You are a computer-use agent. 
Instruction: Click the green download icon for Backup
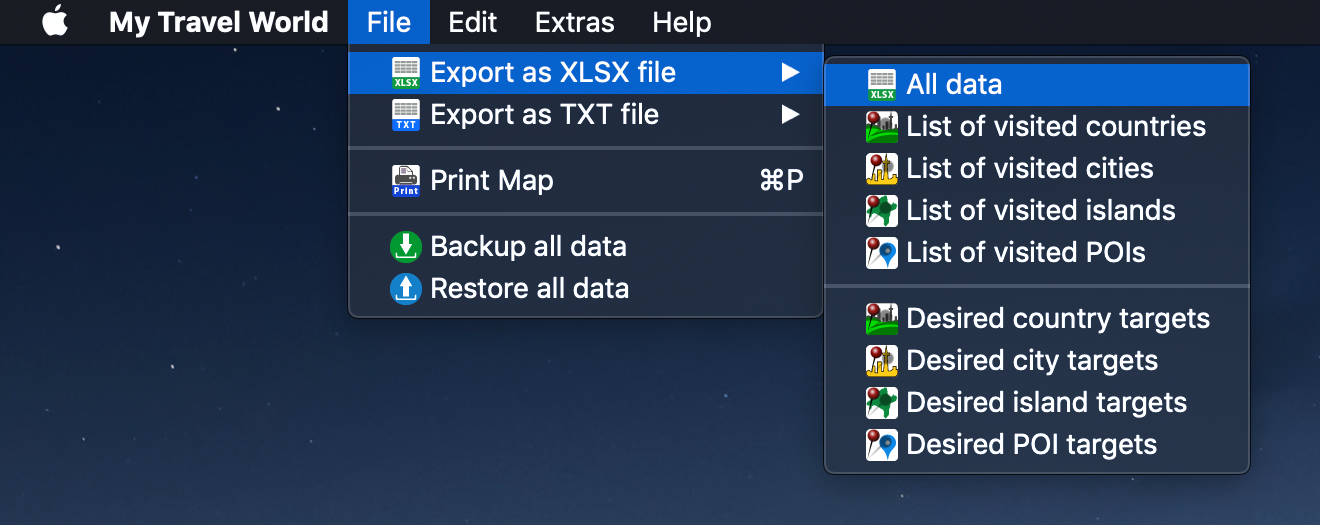click(x=406, y=247)
